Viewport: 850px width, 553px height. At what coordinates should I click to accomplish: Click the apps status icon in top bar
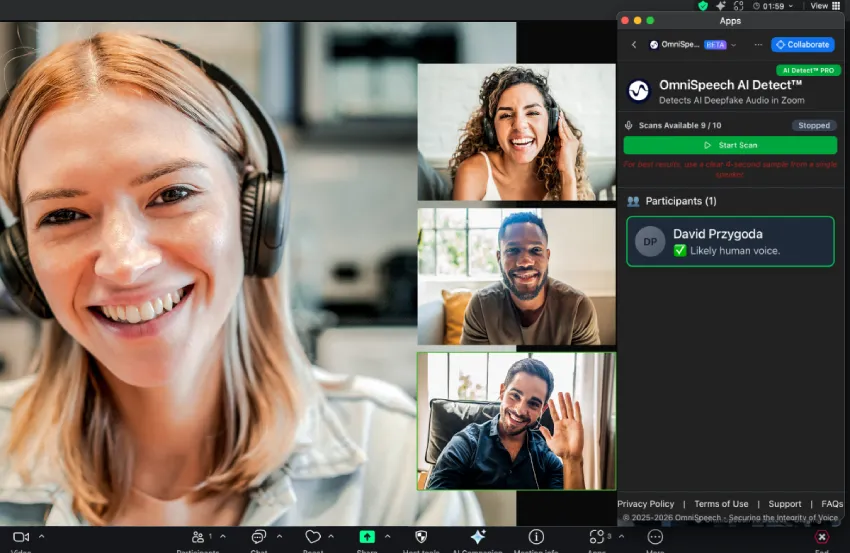point(738,6)
